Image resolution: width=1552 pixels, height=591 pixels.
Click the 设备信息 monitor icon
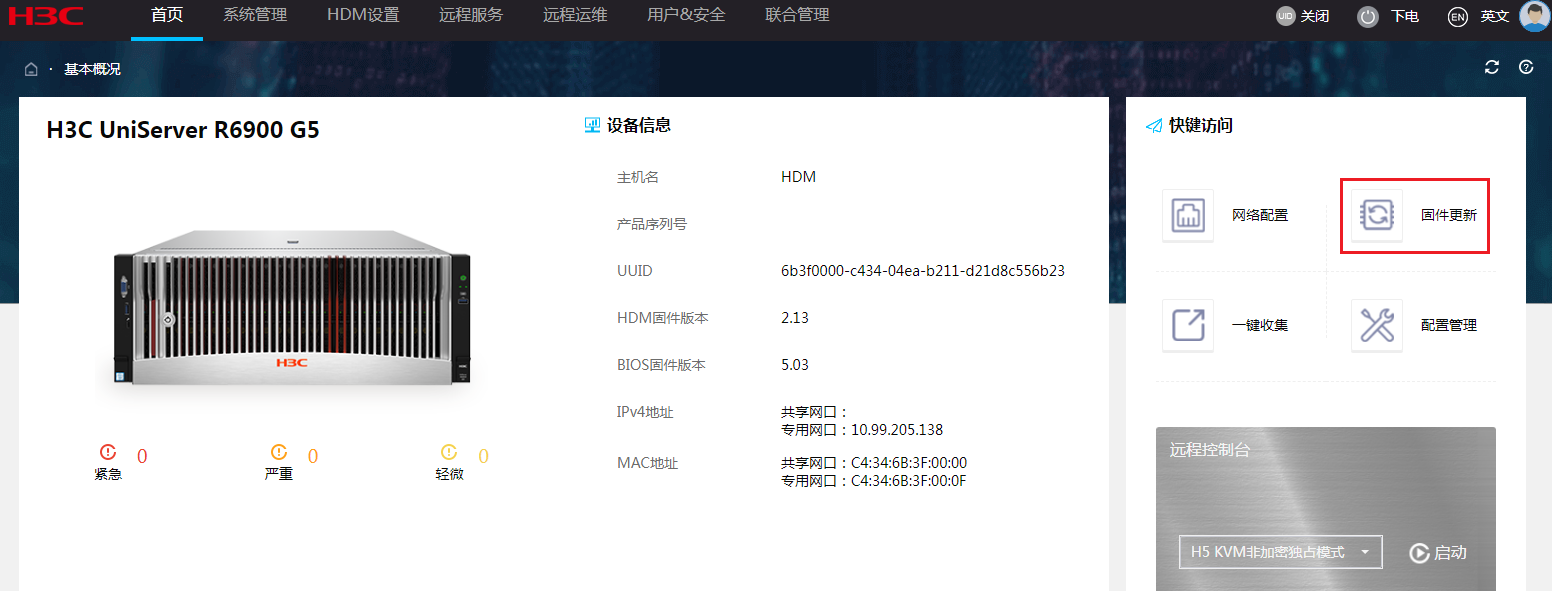coord(592,125)
